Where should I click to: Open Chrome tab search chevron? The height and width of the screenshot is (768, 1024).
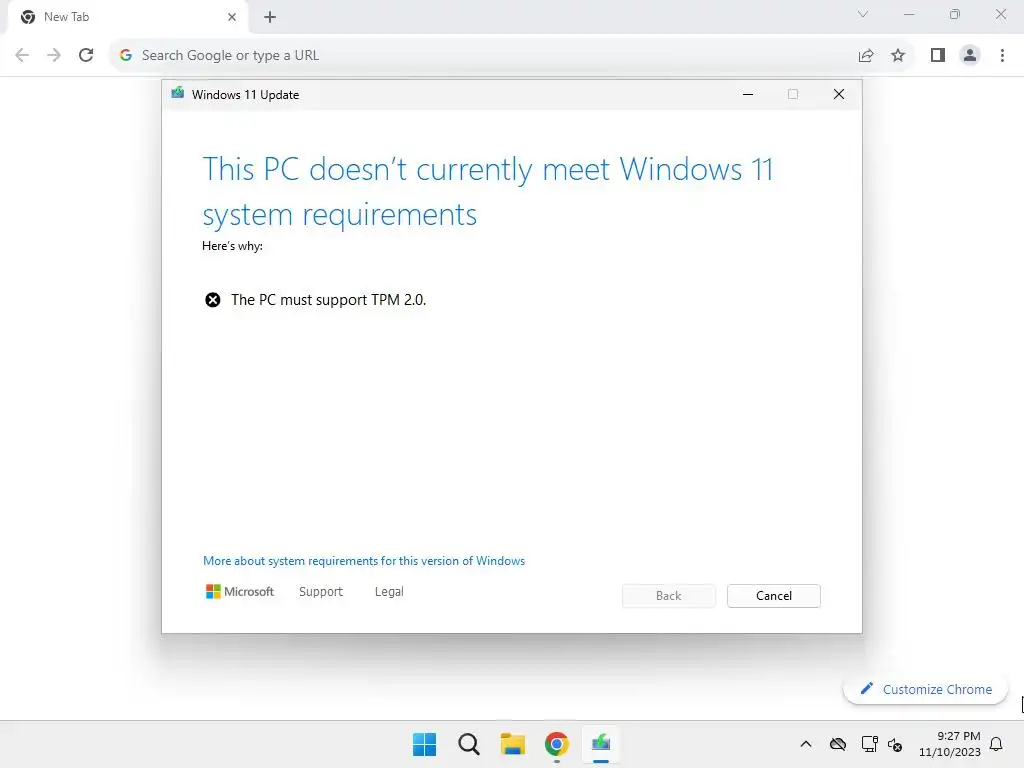tap(863, 14)
